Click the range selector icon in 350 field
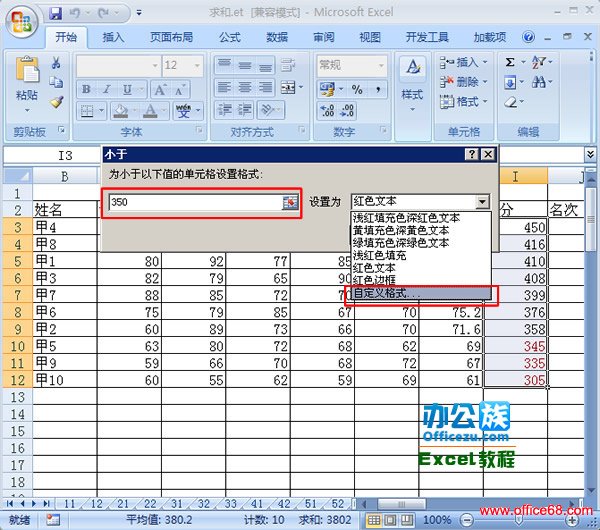600x530 pixels. [x=290, y=202]
